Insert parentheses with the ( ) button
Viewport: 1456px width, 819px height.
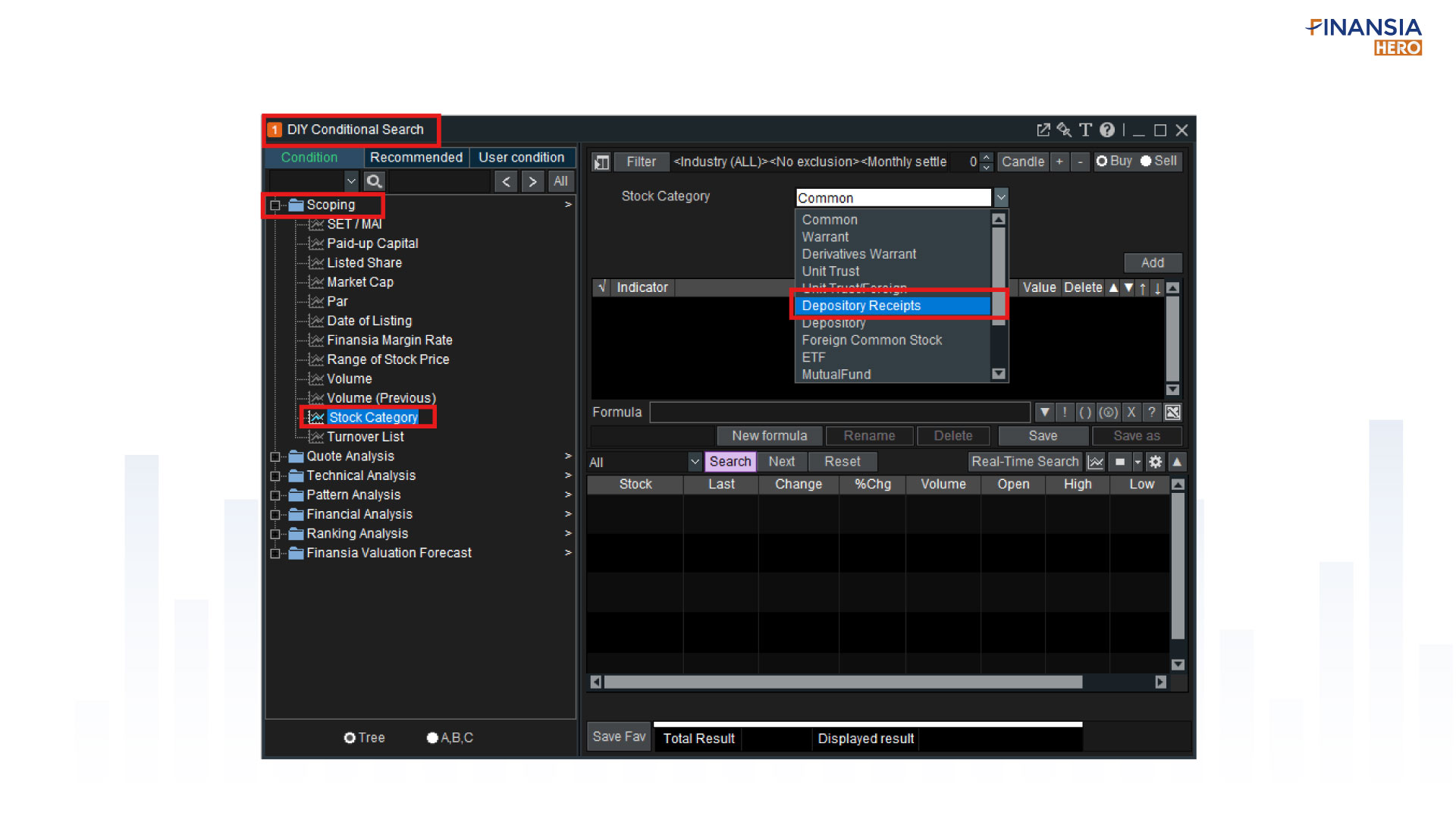[x=1085, y=413]
